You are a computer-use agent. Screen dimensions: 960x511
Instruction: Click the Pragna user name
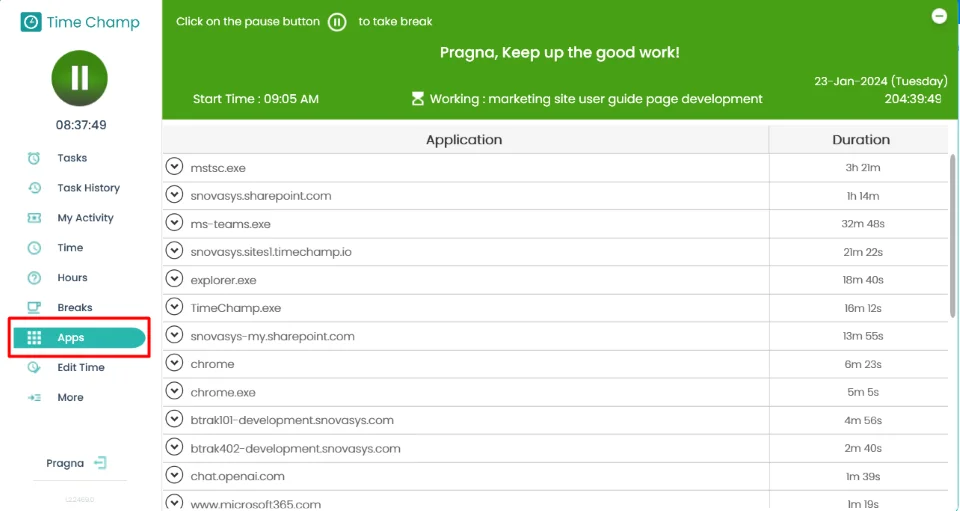(65, 463)
